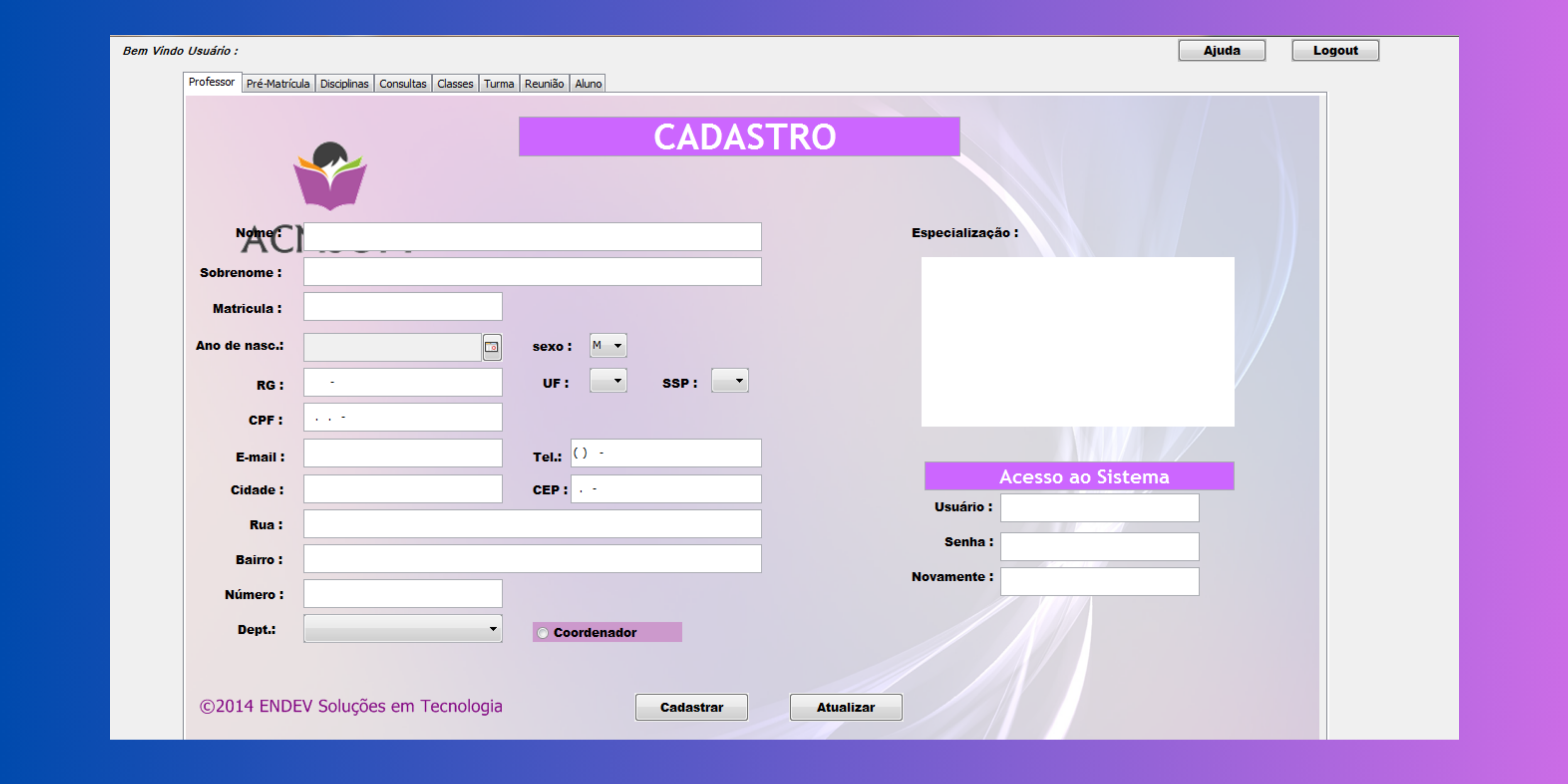The width and height of the screenshot is (1568, 784).
Task: Click the Senha password field
Action: (x=1100, y=547)
